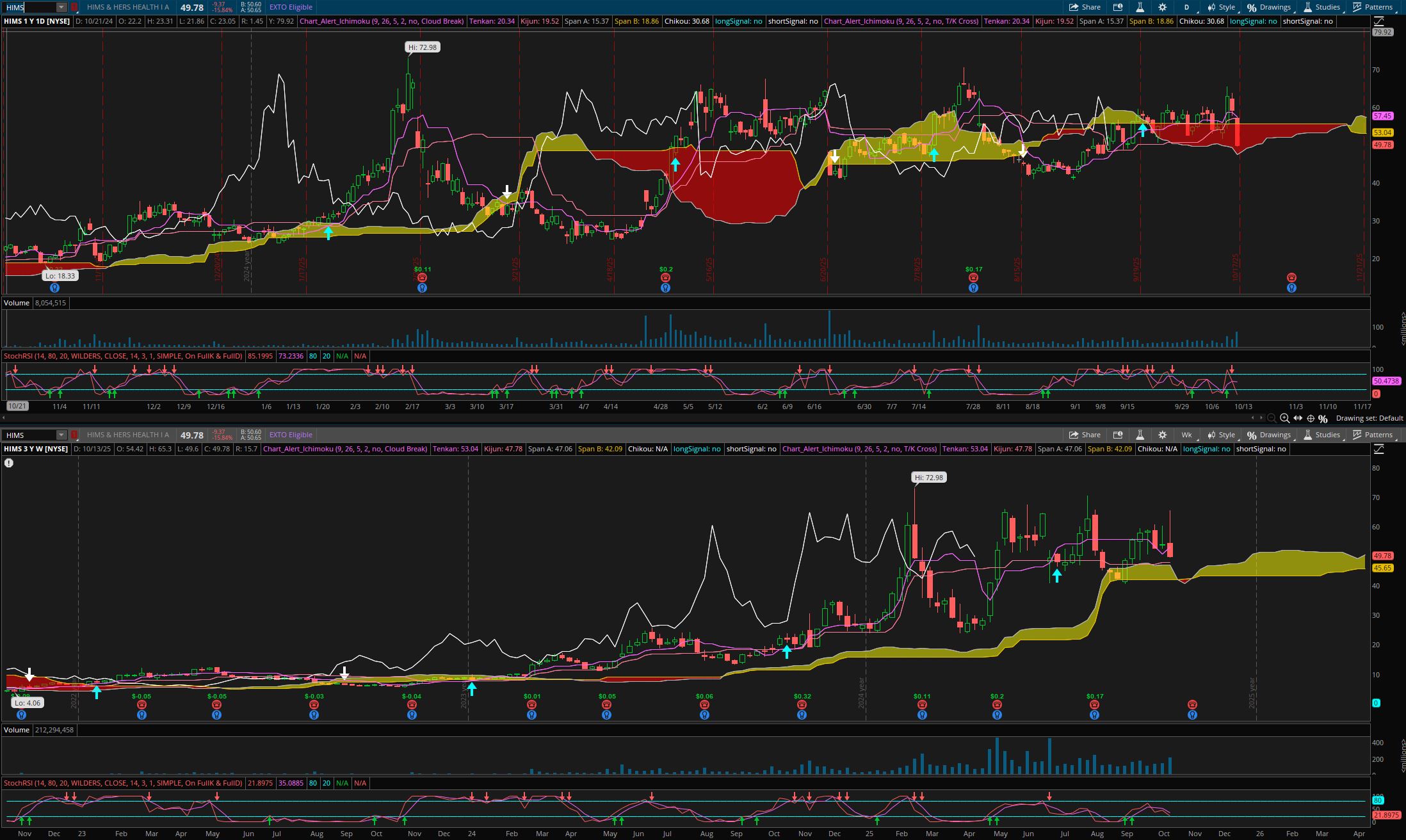
Task: Open D timeframe dropdown in top chart
Action: click(x=1186, y=7)
